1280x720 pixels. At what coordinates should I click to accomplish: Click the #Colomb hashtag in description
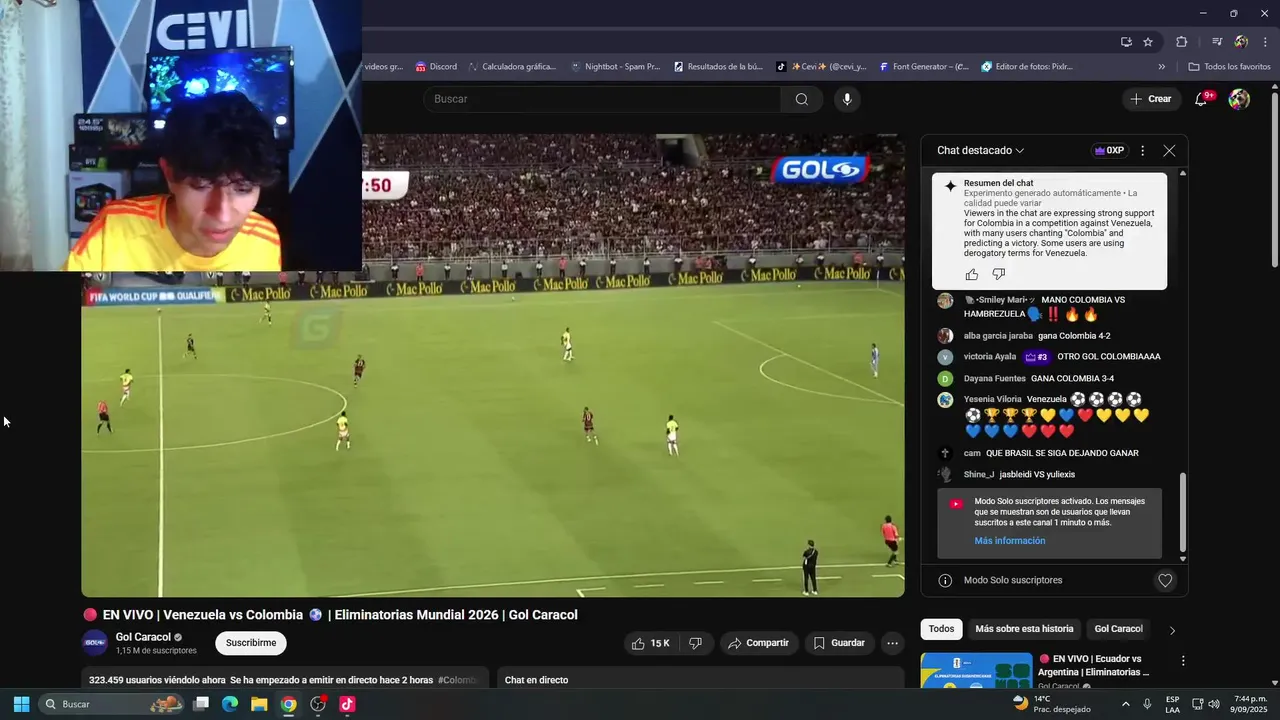(x=458, y=680)
